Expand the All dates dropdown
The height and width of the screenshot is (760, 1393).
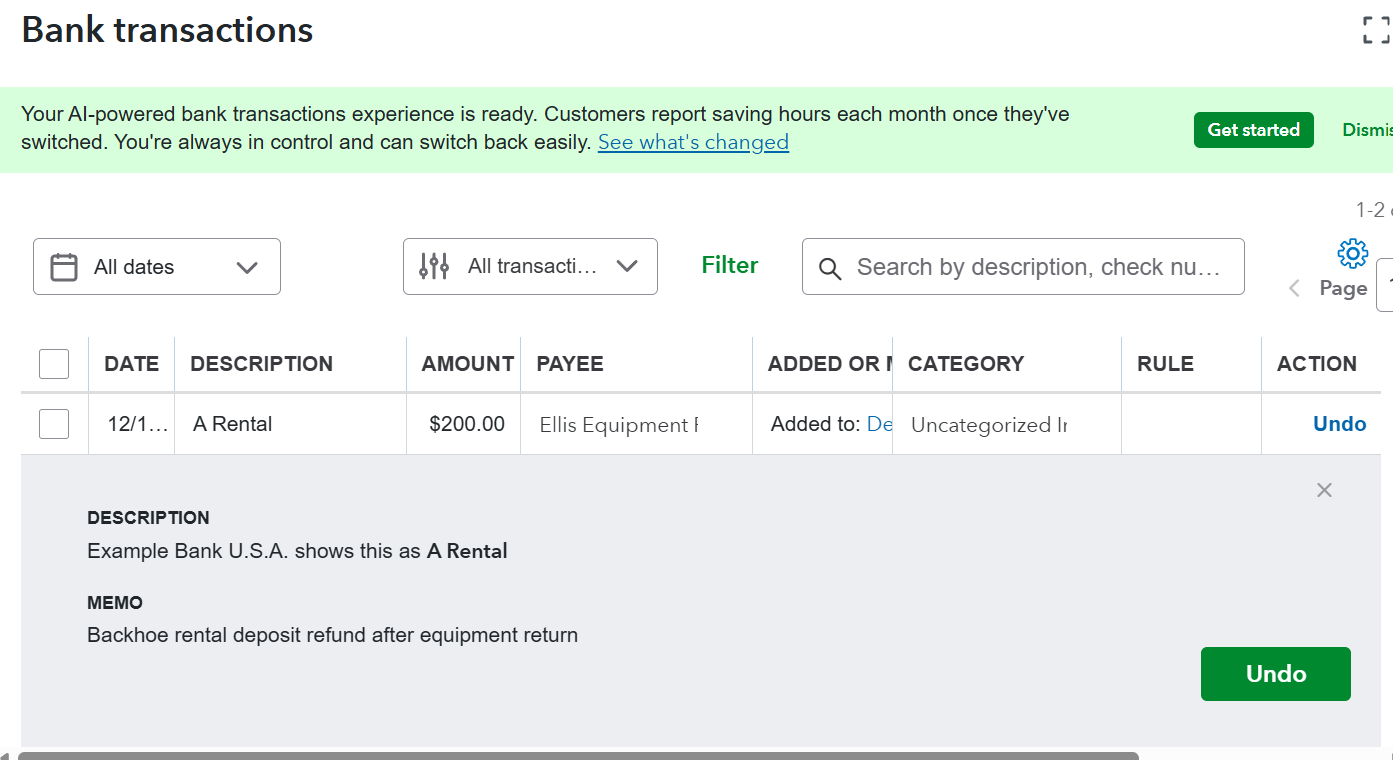(x=246, y=267)
